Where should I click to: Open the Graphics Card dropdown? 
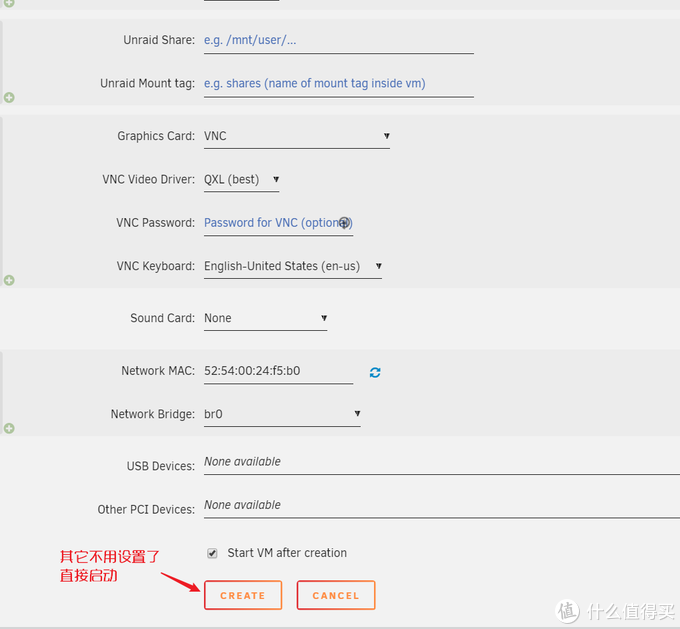[297, 137]
